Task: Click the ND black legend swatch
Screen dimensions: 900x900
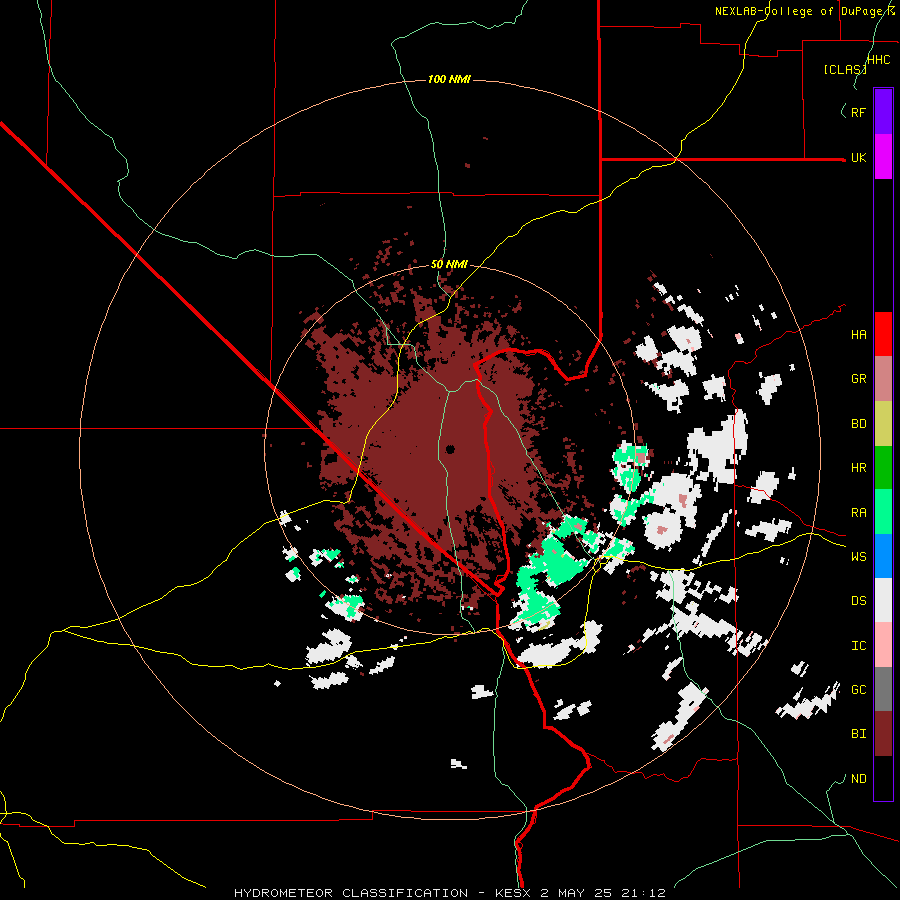Action: (x=883, y=778)
